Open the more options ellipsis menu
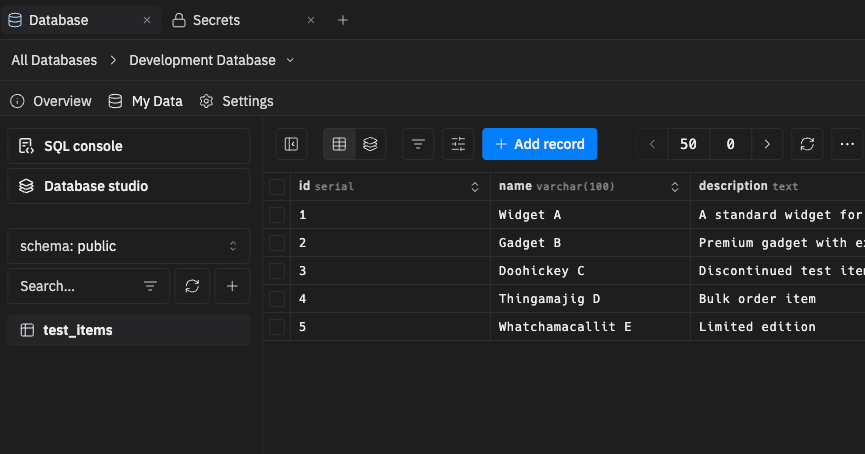 click(847, 144)
